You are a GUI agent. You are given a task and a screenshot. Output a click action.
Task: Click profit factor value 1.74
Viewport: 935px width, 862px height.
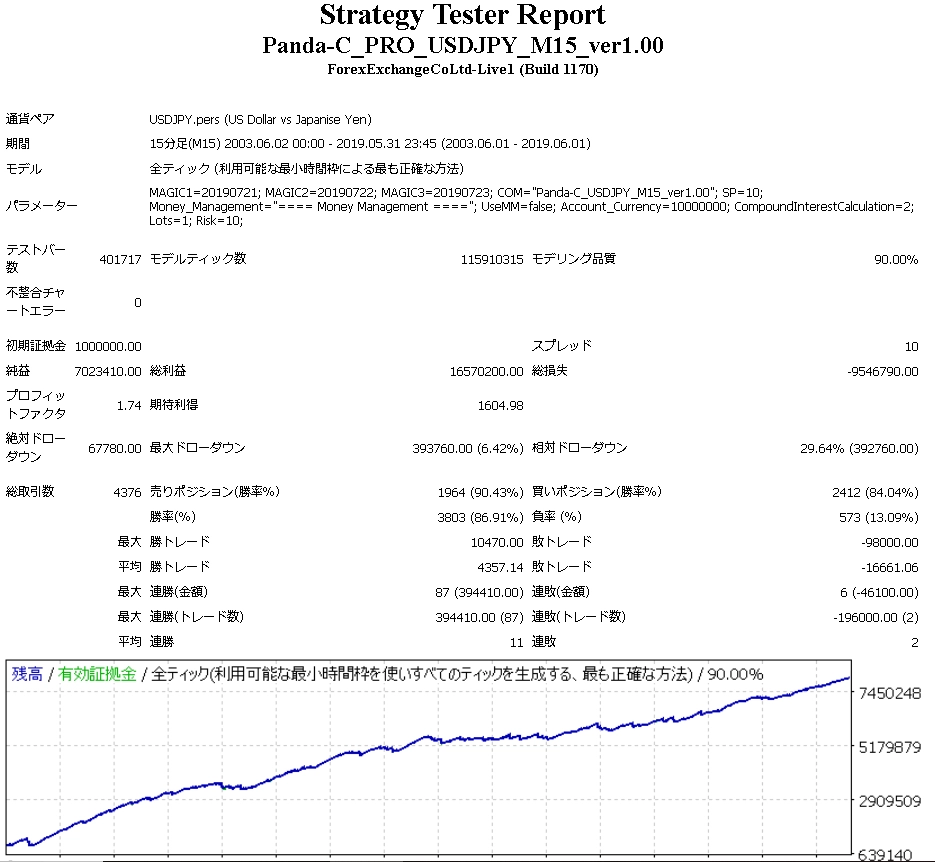point(129,405)
